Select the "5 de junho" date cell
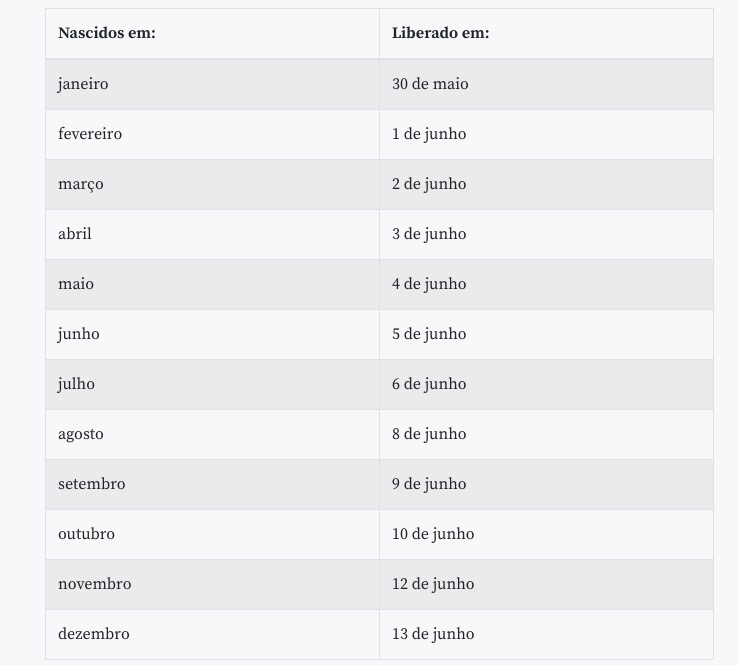 click(x=429, y=334)
